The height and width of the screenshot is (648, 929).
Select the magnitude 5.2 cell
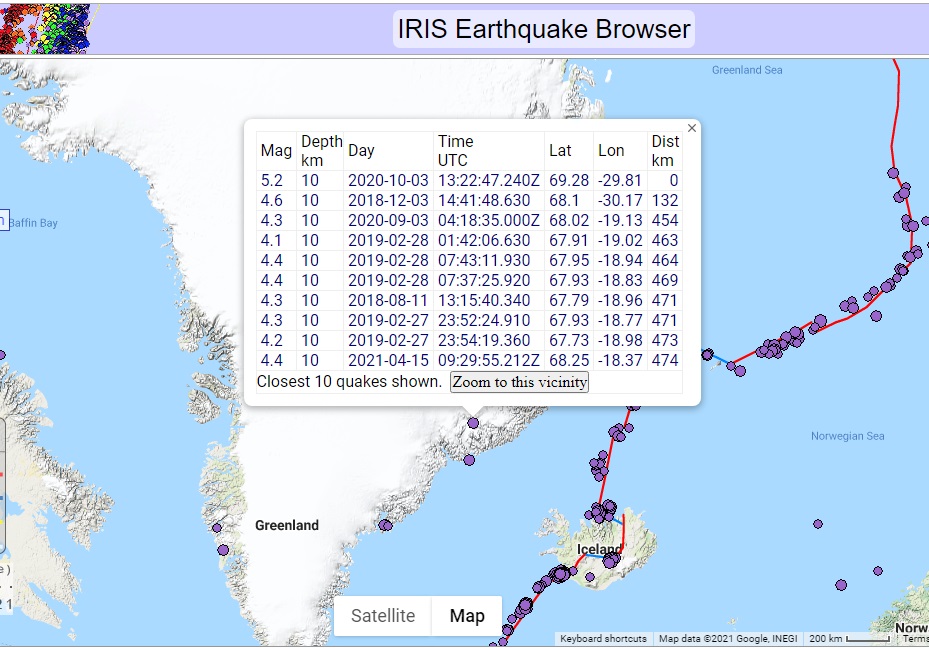point(276,180)
